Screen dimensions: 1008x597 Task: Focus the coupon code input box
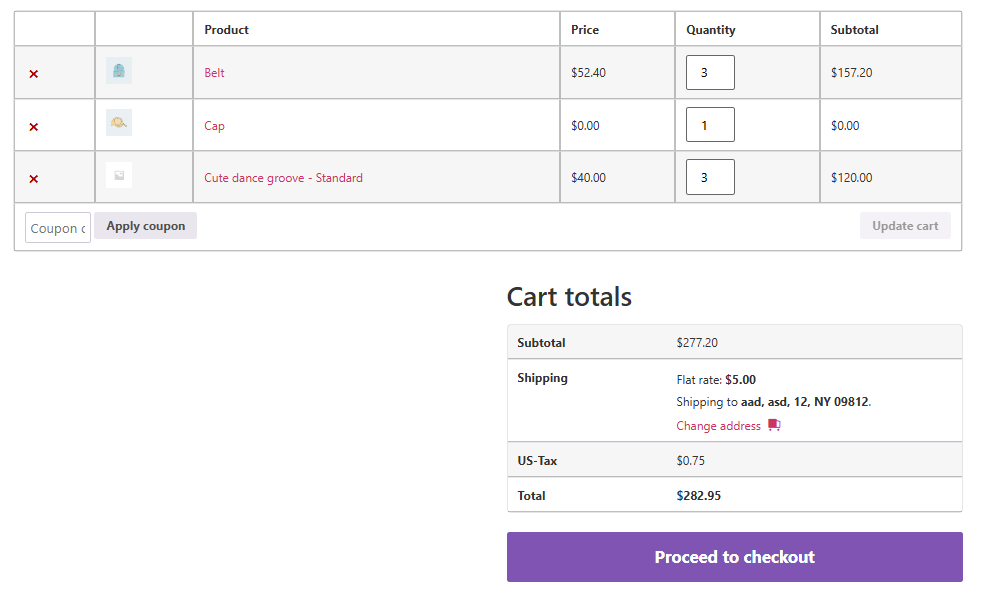pos(58,228)
